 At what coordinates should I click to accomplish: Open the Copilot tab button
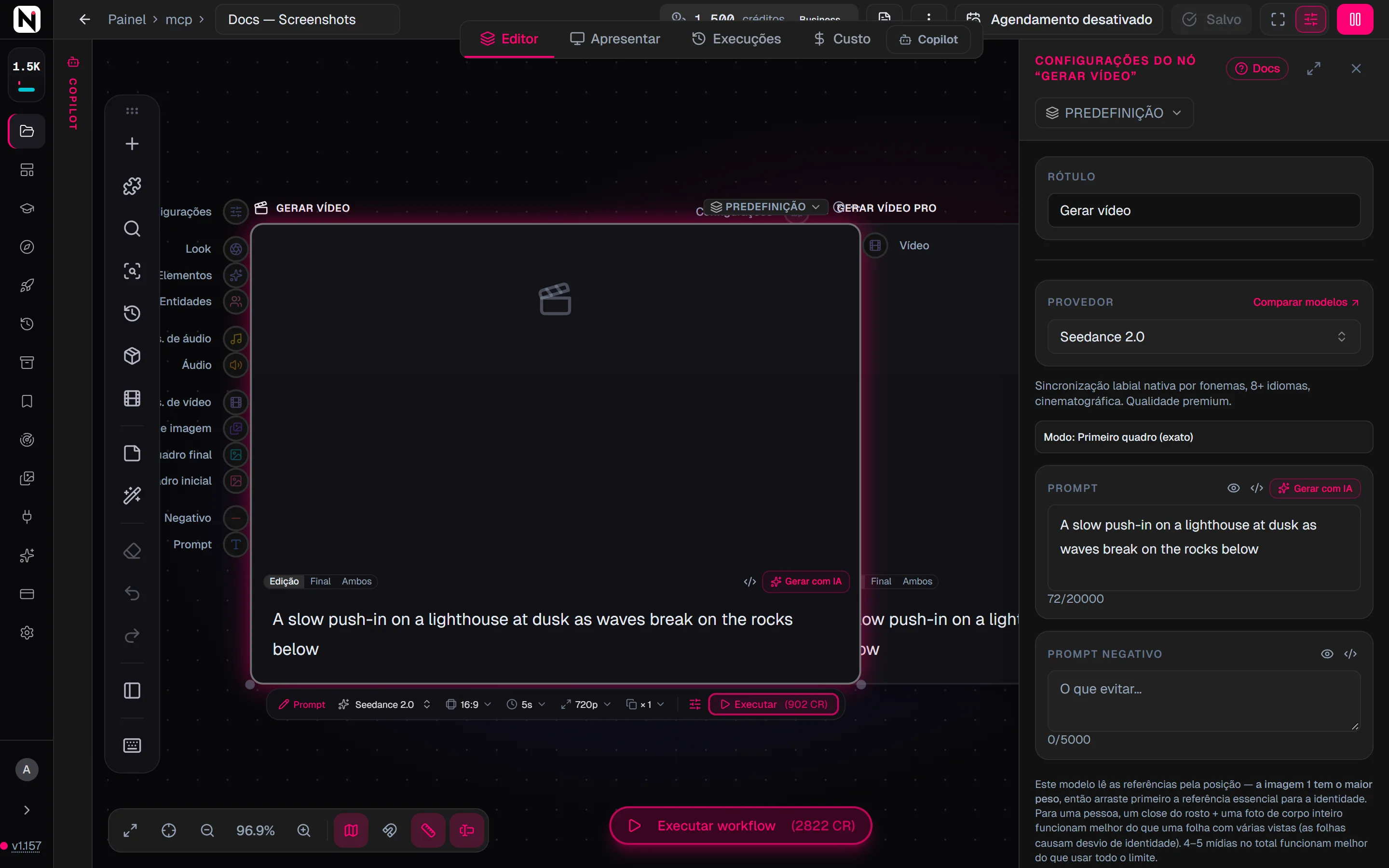929,39
